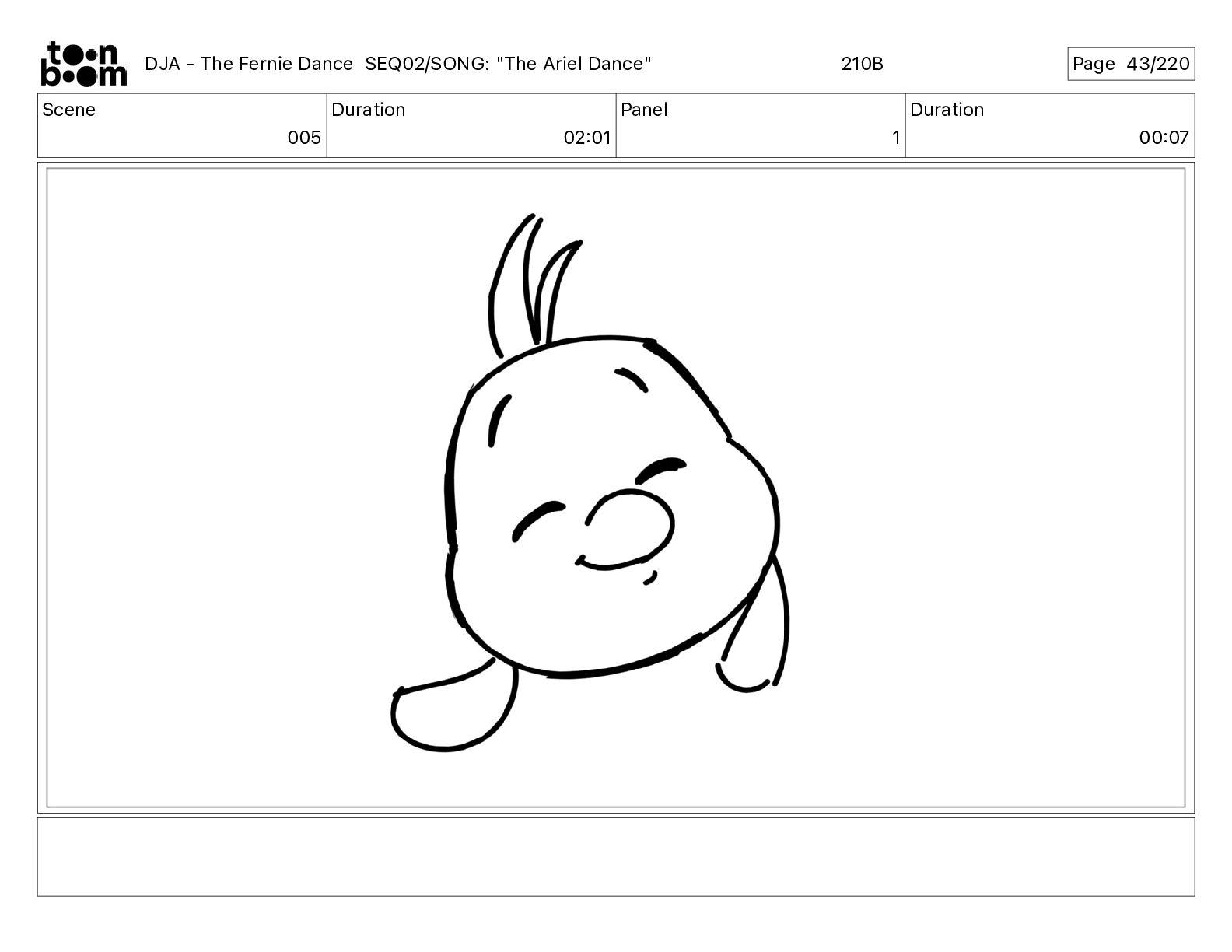The image size is (1232, 952).
Task: Click the Toon Boom logo
Action: [x=83, y=64]
